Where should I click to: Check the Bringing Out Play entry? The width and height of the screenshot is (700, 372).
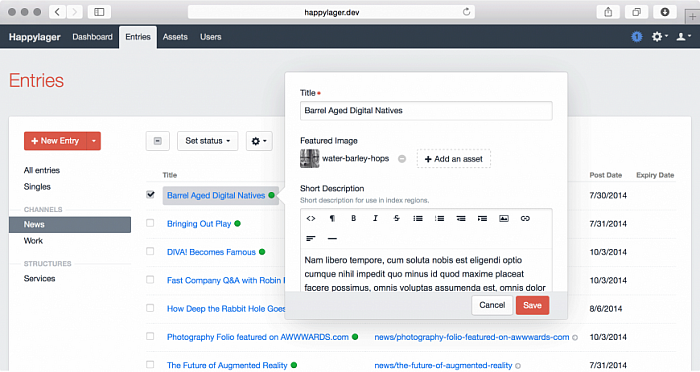pos(150,223)
